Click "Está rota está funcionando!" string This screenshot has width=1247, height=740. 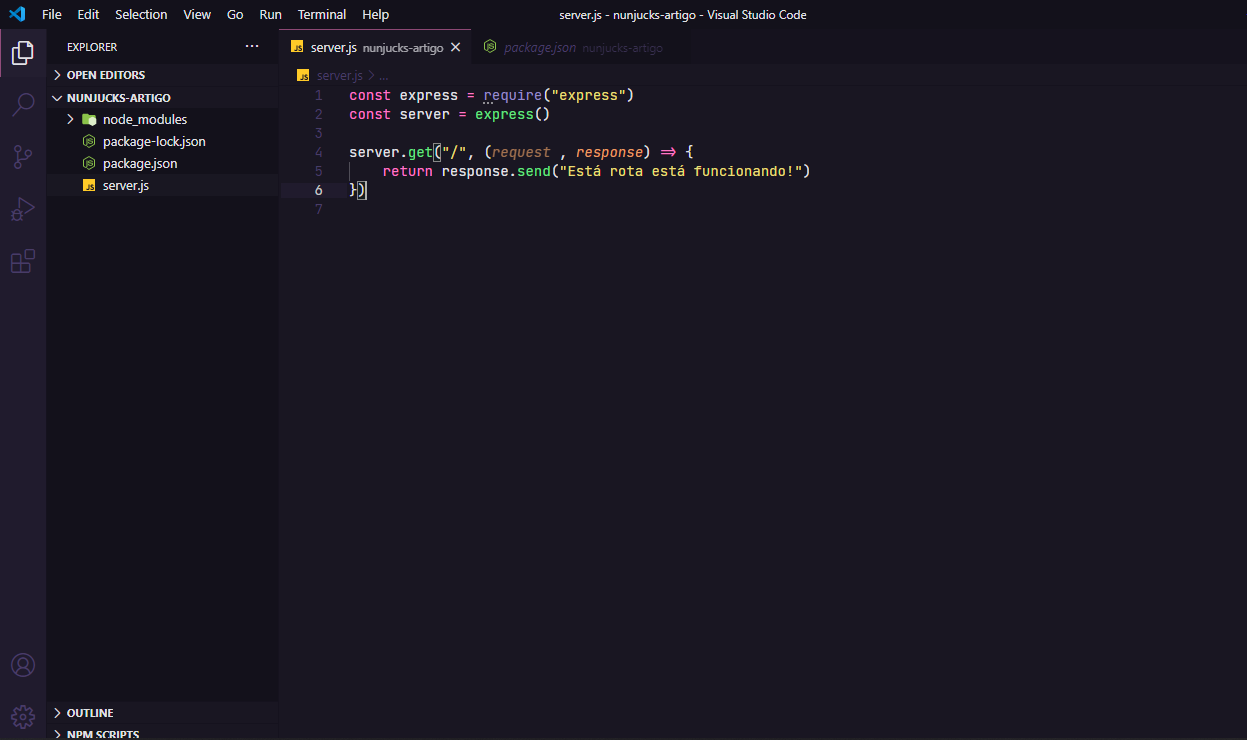pos(680,171)
